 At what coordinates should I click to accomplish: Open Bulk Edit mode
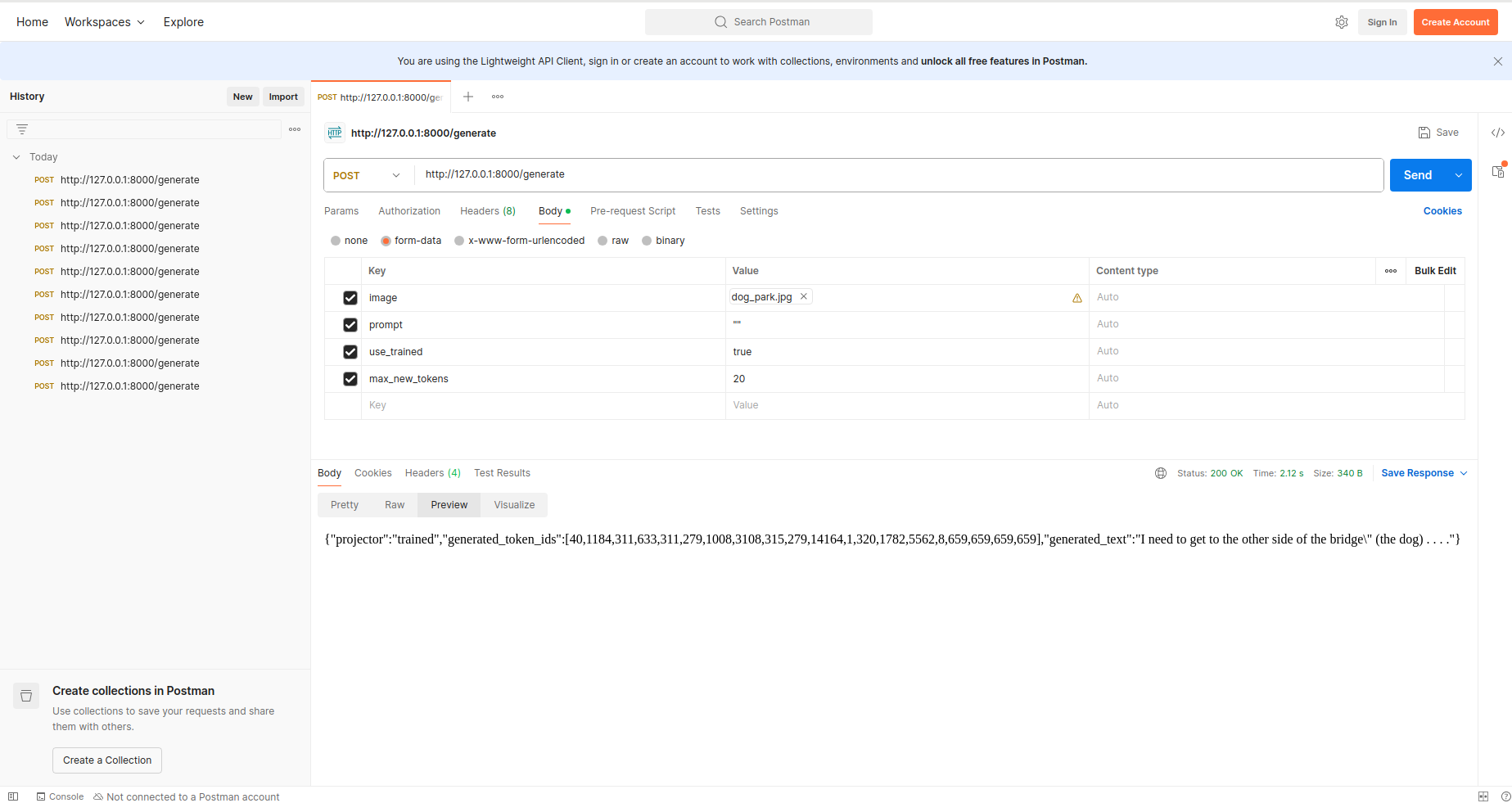tap(1435, 271)
